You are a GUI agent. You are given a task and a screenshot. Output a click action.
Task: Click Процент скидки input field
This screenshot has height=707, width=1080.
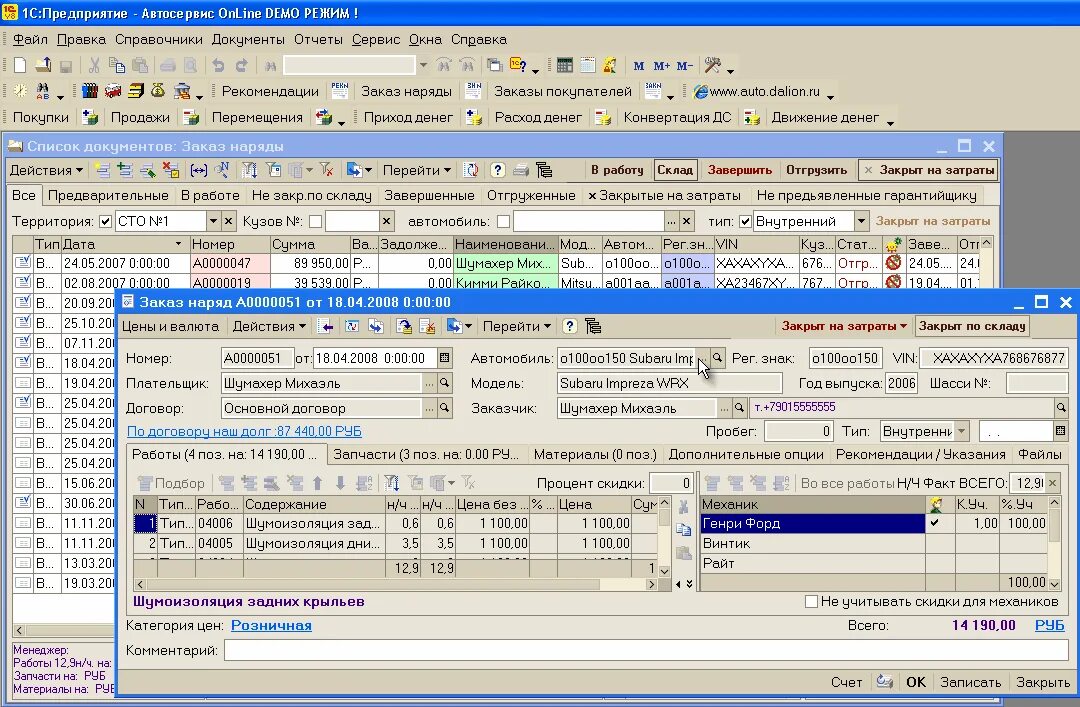click(671, 483)
